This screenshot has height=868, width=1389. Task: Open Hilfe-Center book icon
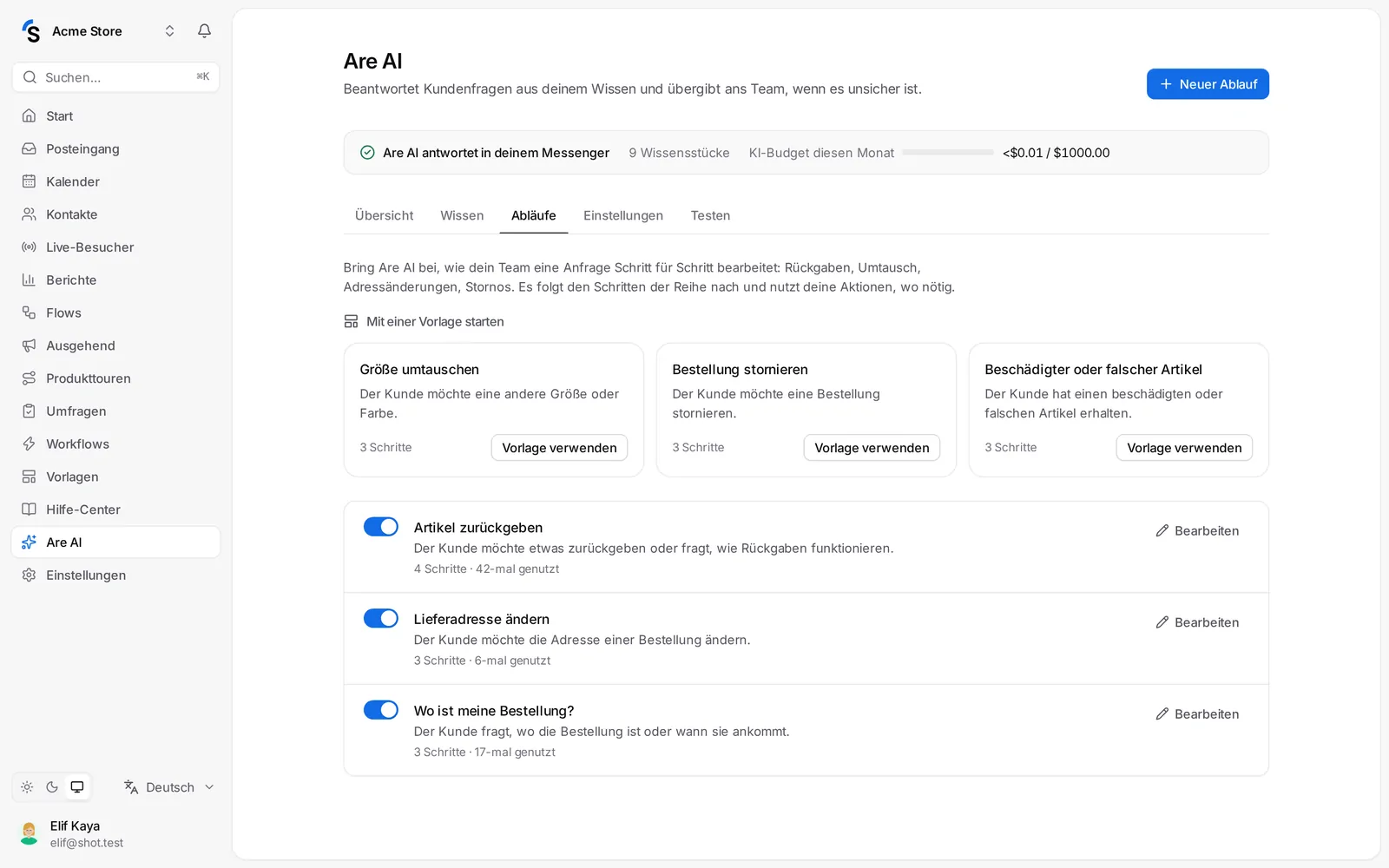click(x=29, y=510)
